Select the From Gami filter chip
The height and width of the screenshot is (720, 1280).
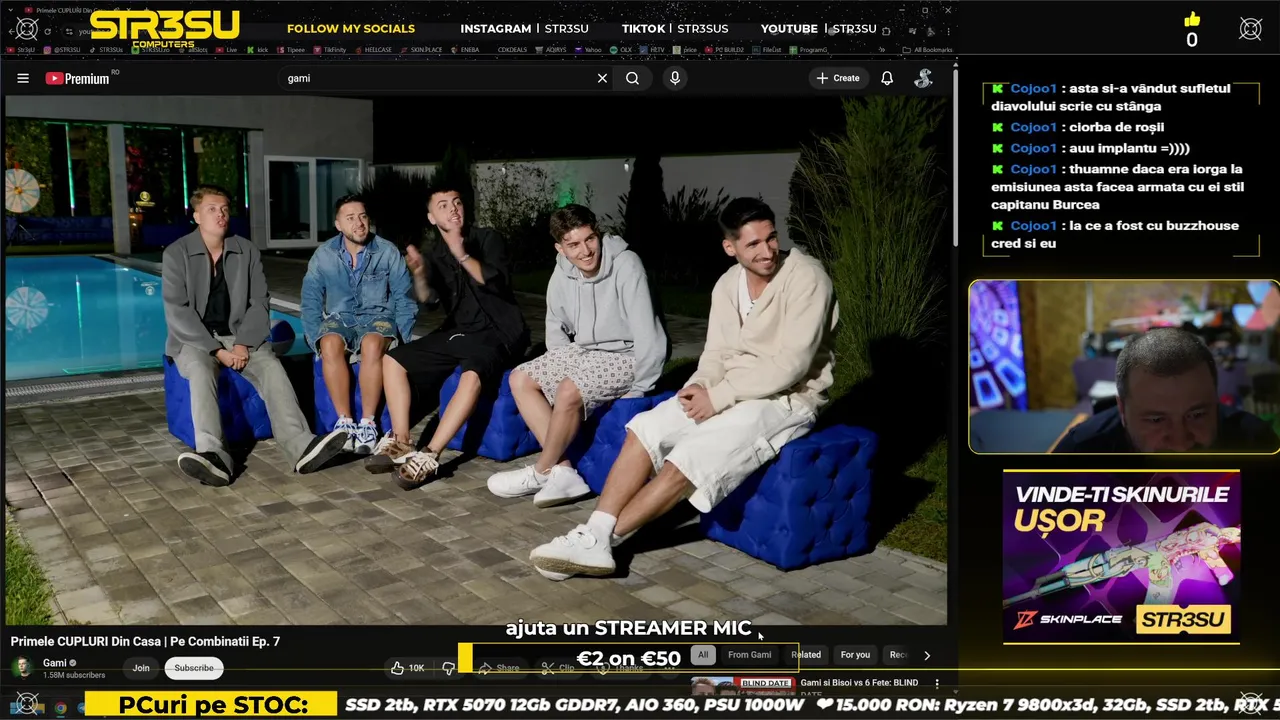(x=749, y=655)
